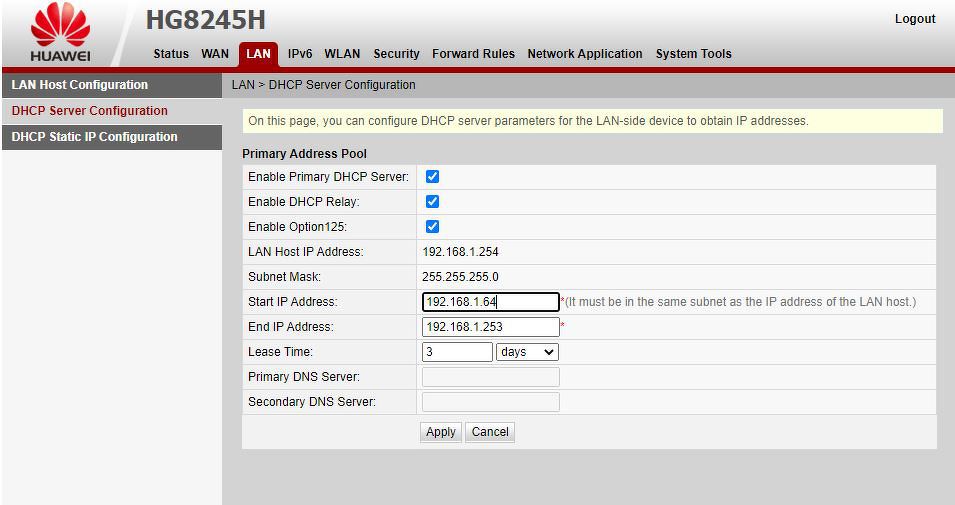Click the same subnet hint text
The height and width of the screenshot is (505, 955).
pos(740,302)
